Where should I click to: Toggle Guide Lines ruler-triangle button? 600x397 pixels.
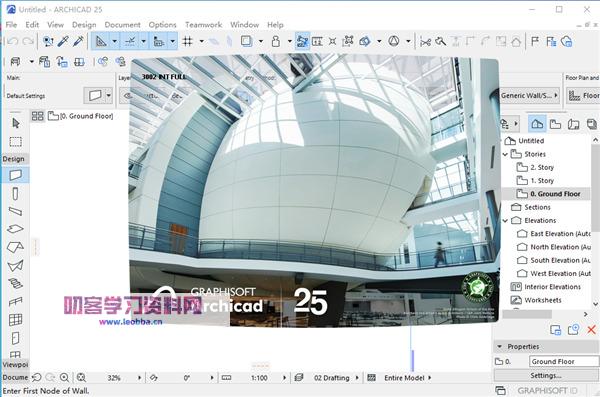click(101, 41)
